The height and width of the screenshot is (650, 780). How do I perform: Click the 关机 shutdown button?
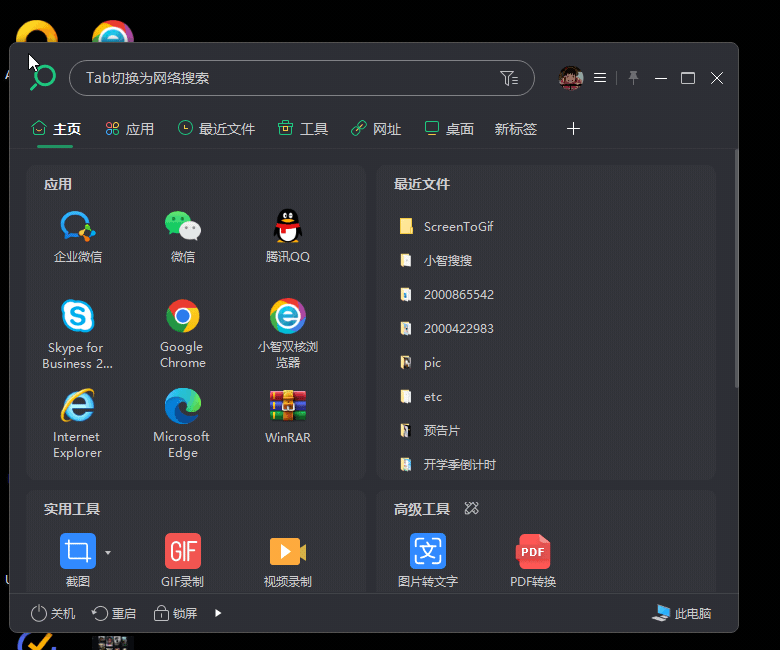pos(53,613)
